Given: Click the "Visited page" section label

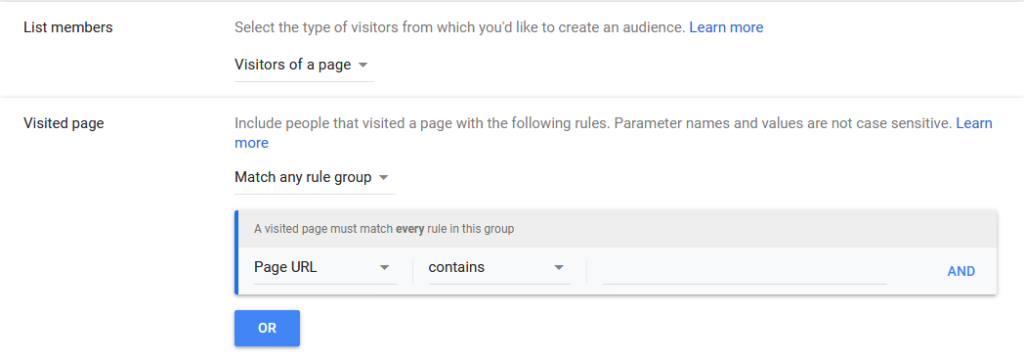Looking at the screenshot, I should coord(64,123).
